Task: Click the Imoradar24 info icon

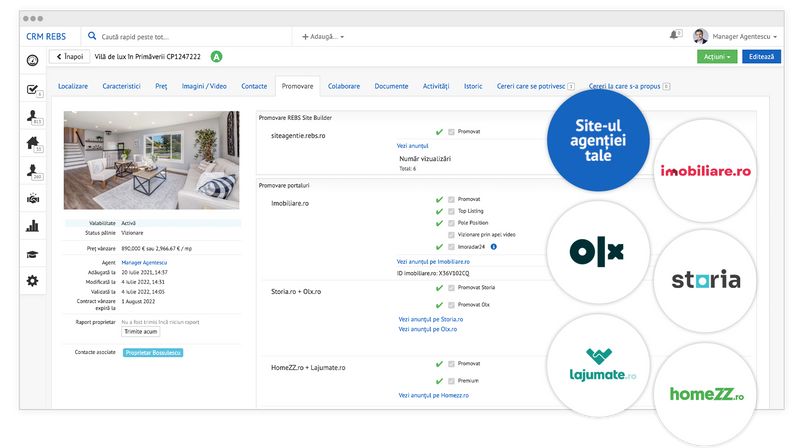Action: click(494, 246)
